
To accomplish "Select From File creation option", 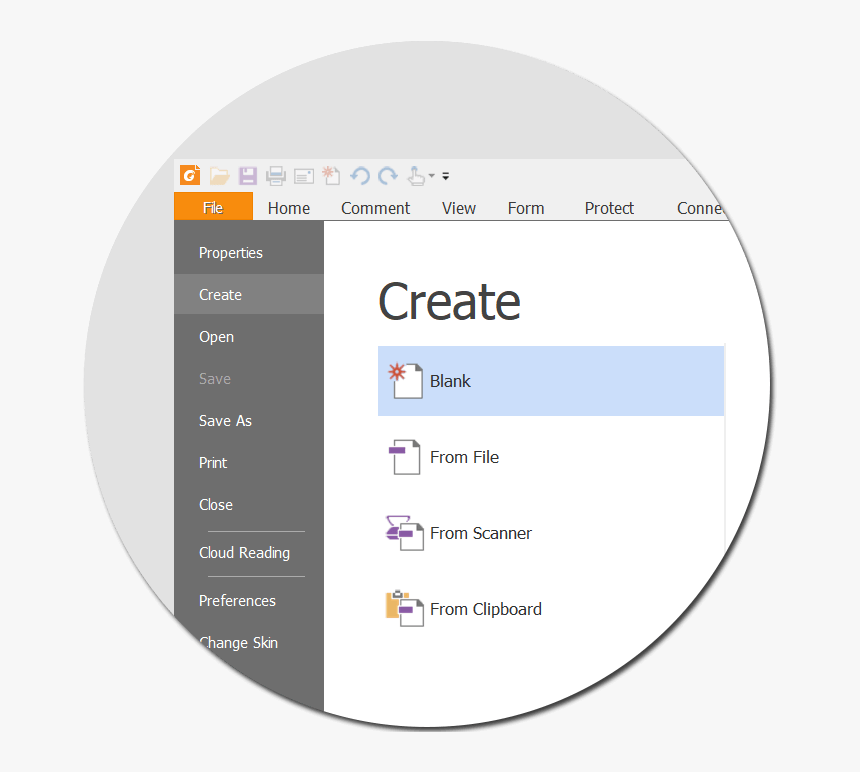I will (x=464, y=457).
